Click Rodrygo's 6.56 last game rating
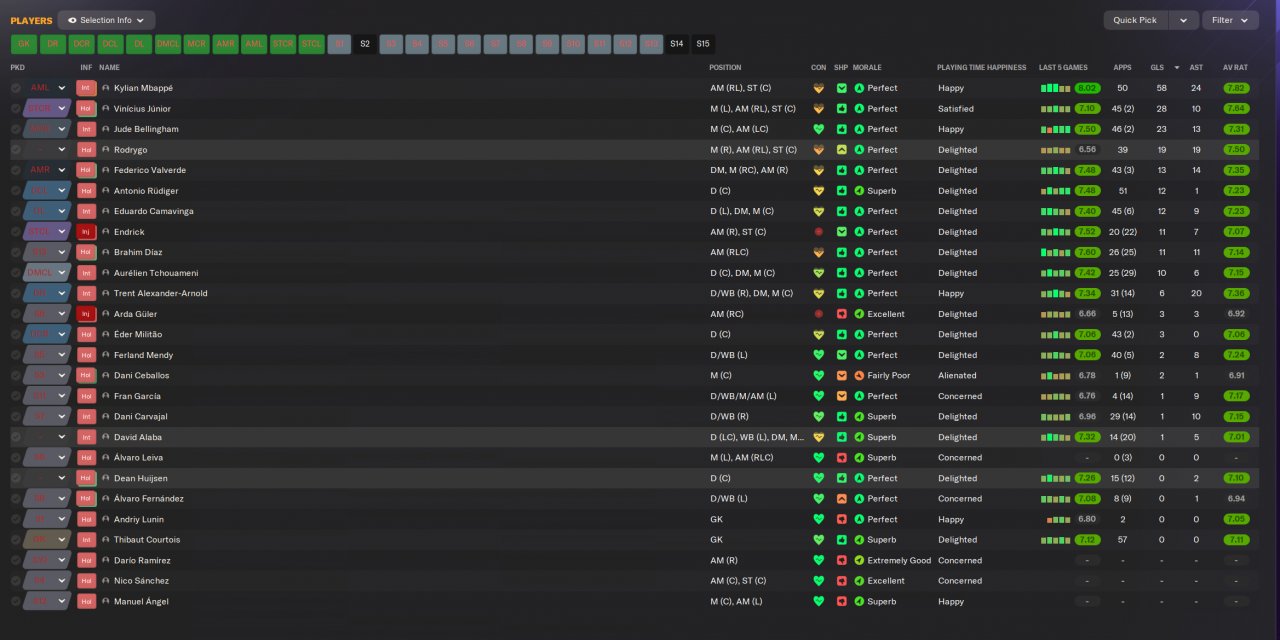The image size is (1280, 640). pos(1088,150)
